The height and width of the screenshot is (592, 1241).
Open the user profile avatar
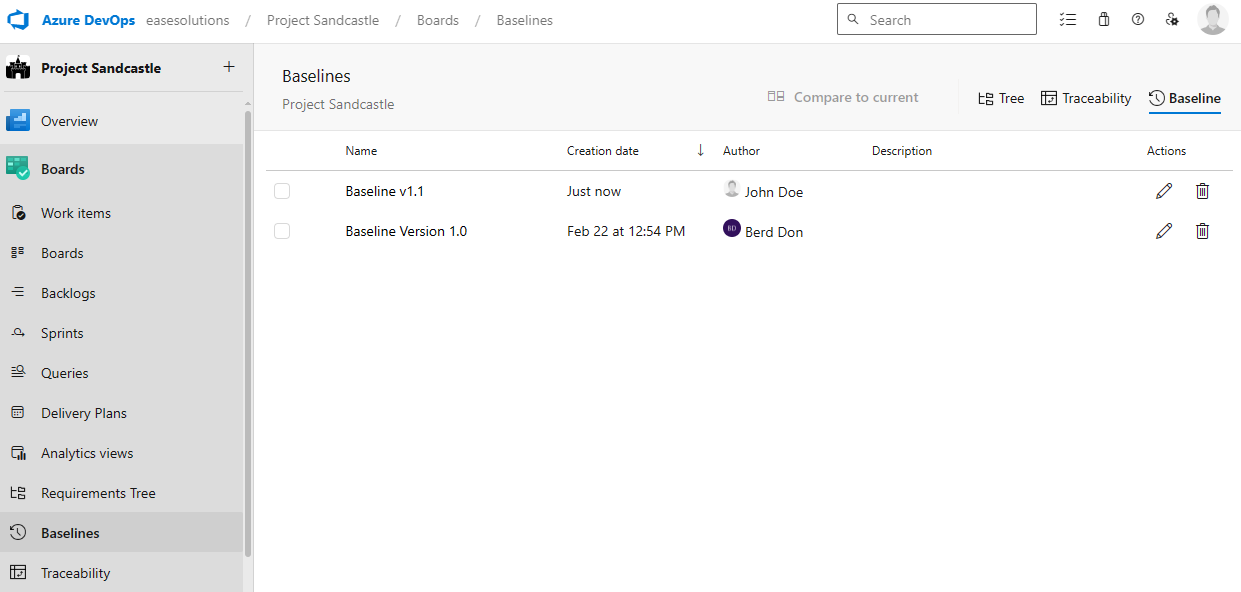[1213, 20]
